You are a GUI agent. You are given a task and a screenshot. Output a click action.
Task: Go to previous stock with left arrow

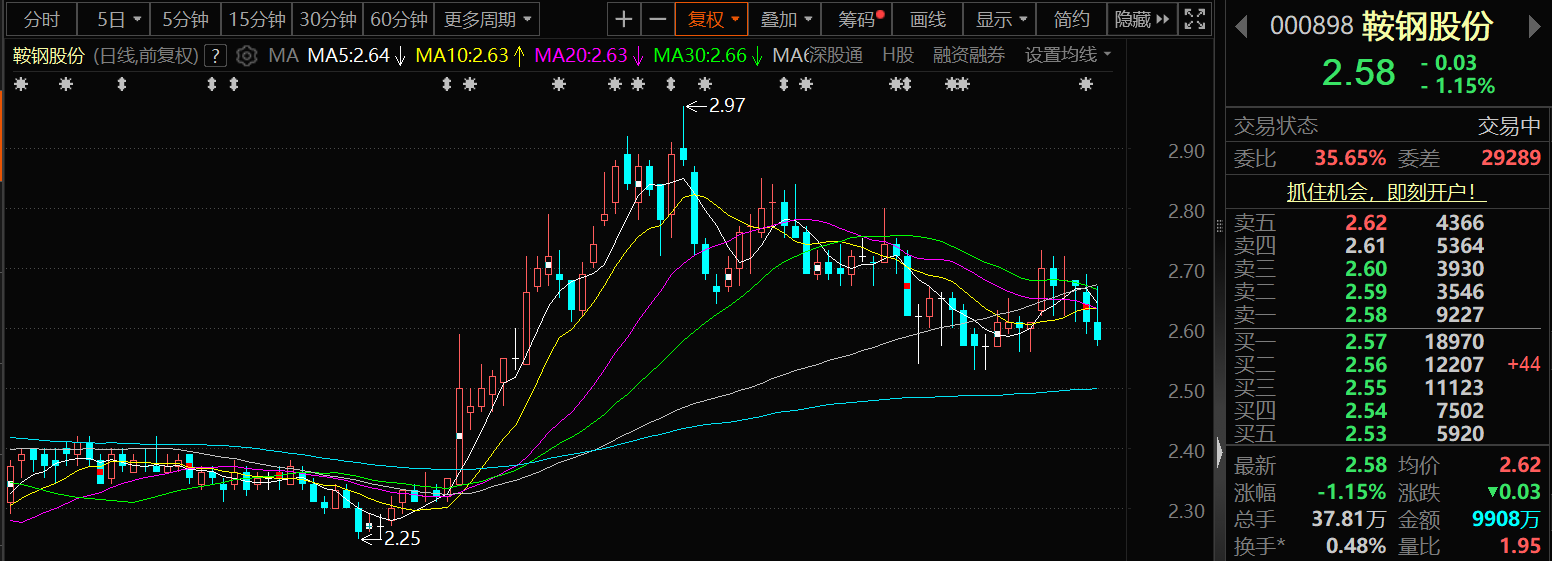pos(1242,26)
